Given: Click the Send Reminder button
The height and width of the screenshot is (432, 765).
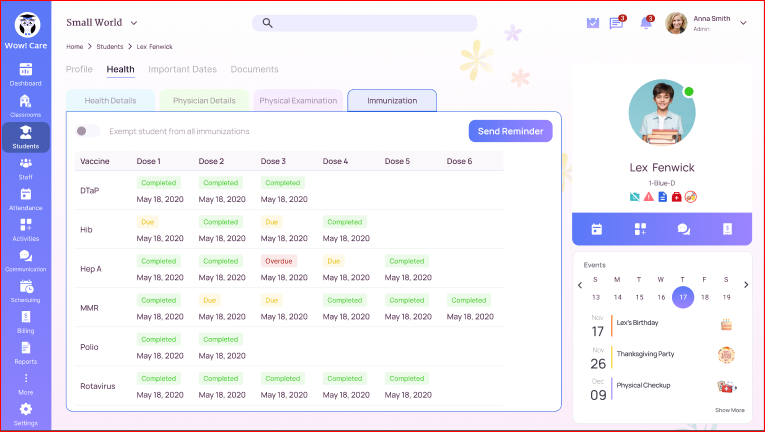Looking at the screenshot, I should (x=510, y=131).
